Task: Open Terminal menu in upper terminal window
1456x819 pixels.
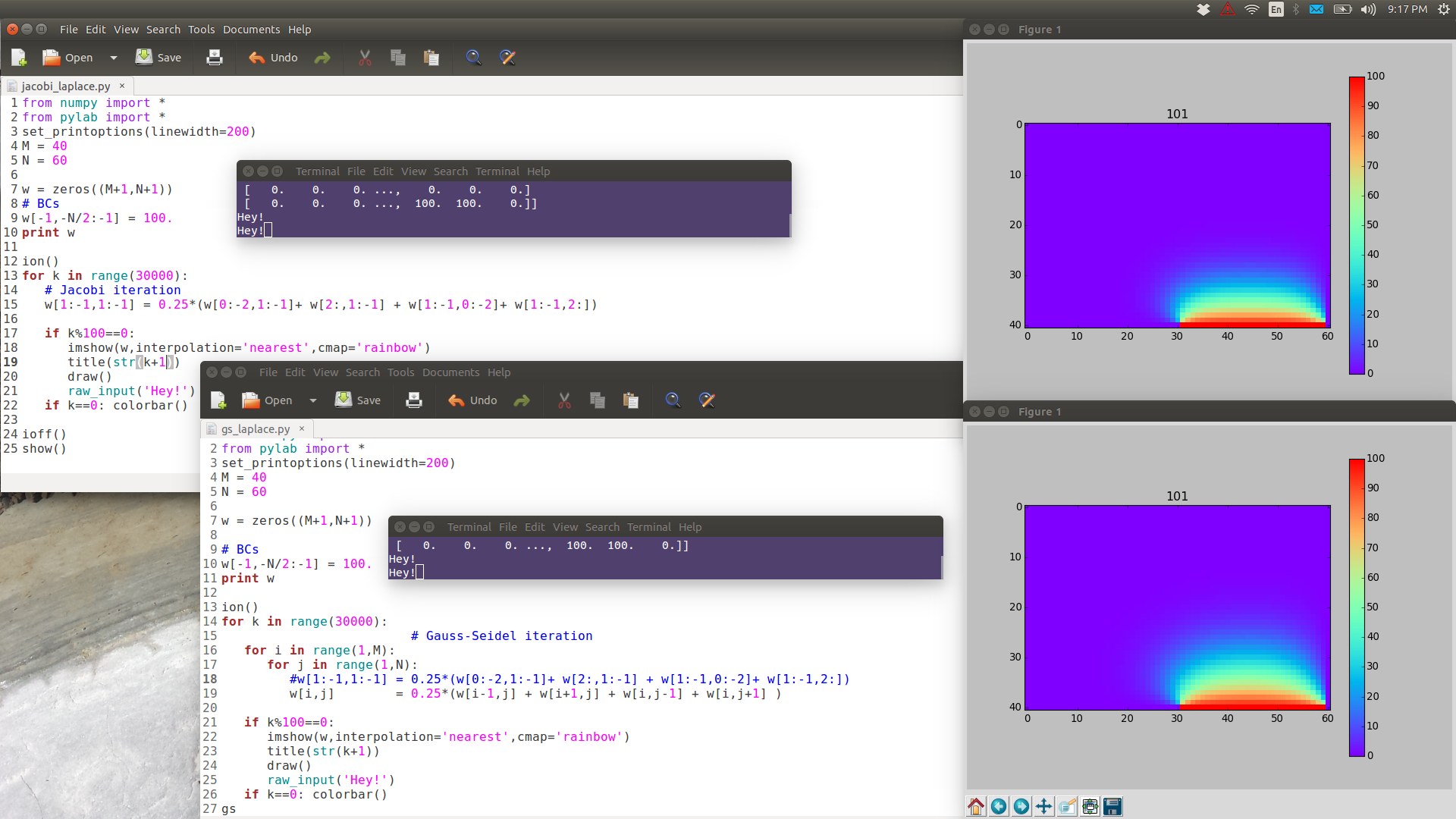Action: (497, 171)
